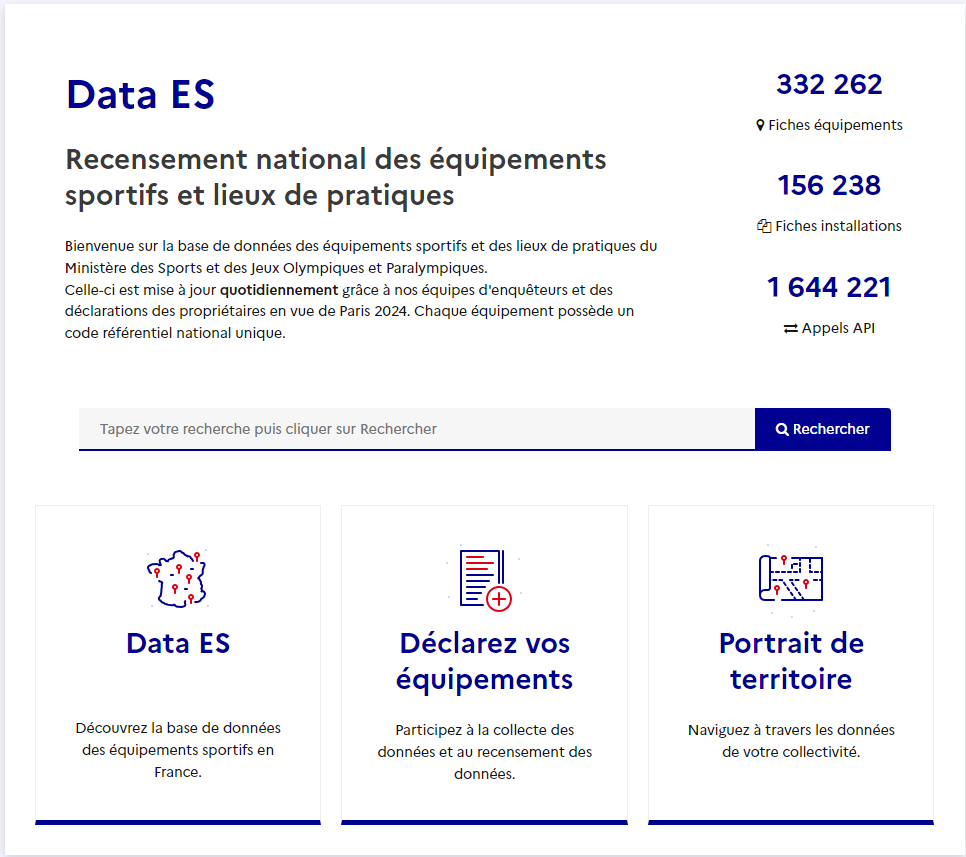Screen dimensions: 966x857
Task: Open the Déclarez vos équipements card title
Action: click(485, 661)
